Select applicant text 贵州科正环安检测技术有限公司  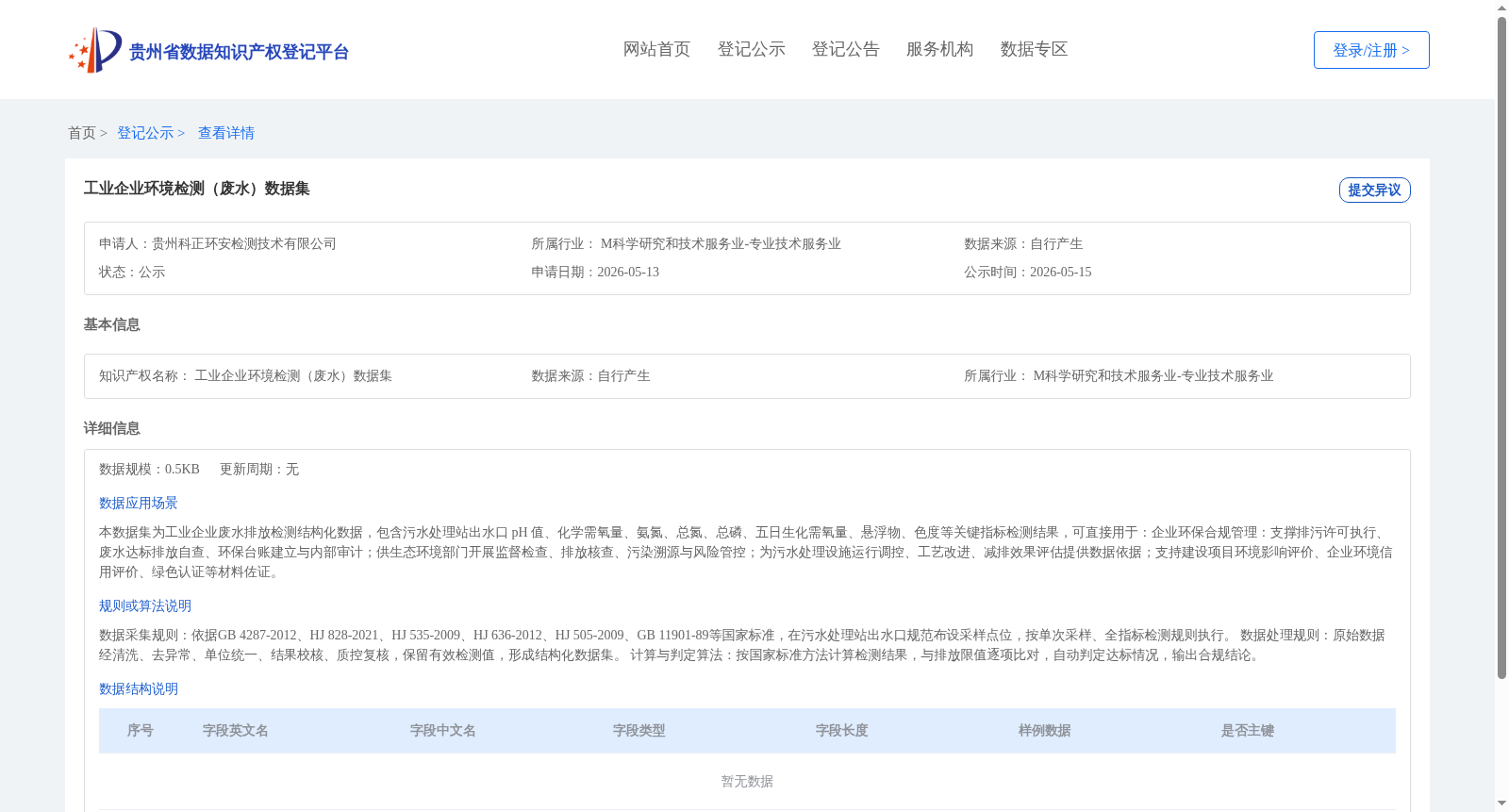244,243
